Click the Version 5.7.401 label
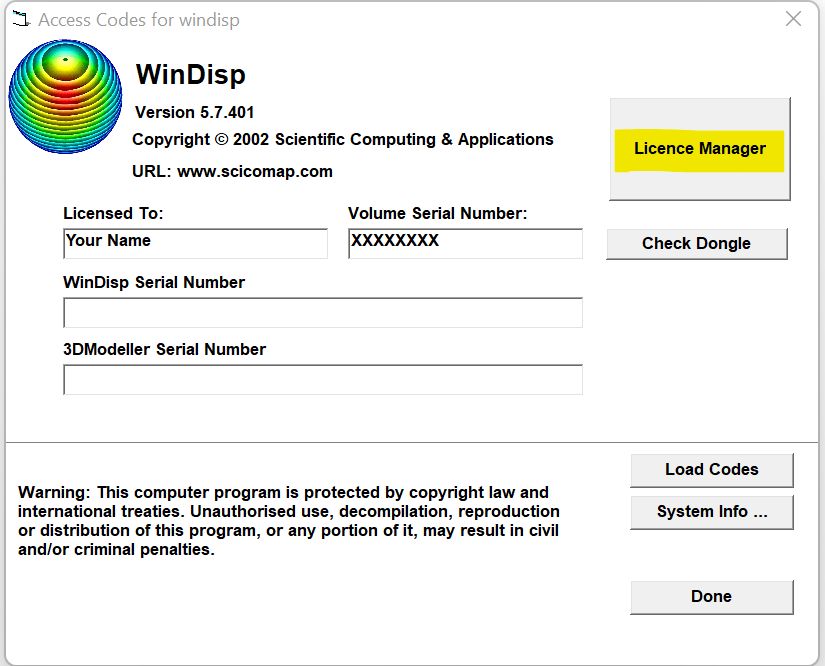This screenshot has height=666, width=825. (194, 112)
